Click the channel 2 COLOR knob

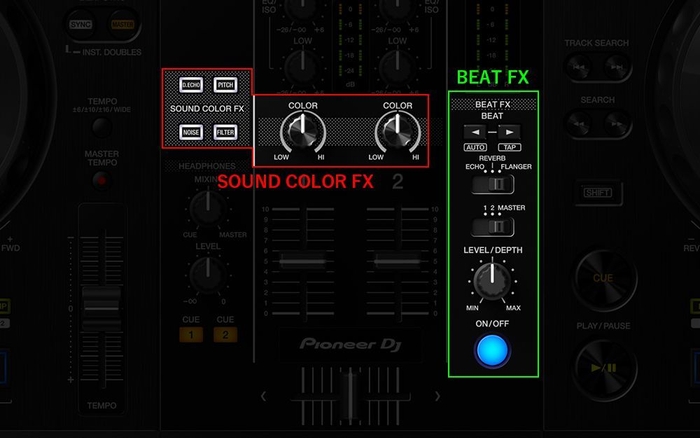(x=397, y=131)
